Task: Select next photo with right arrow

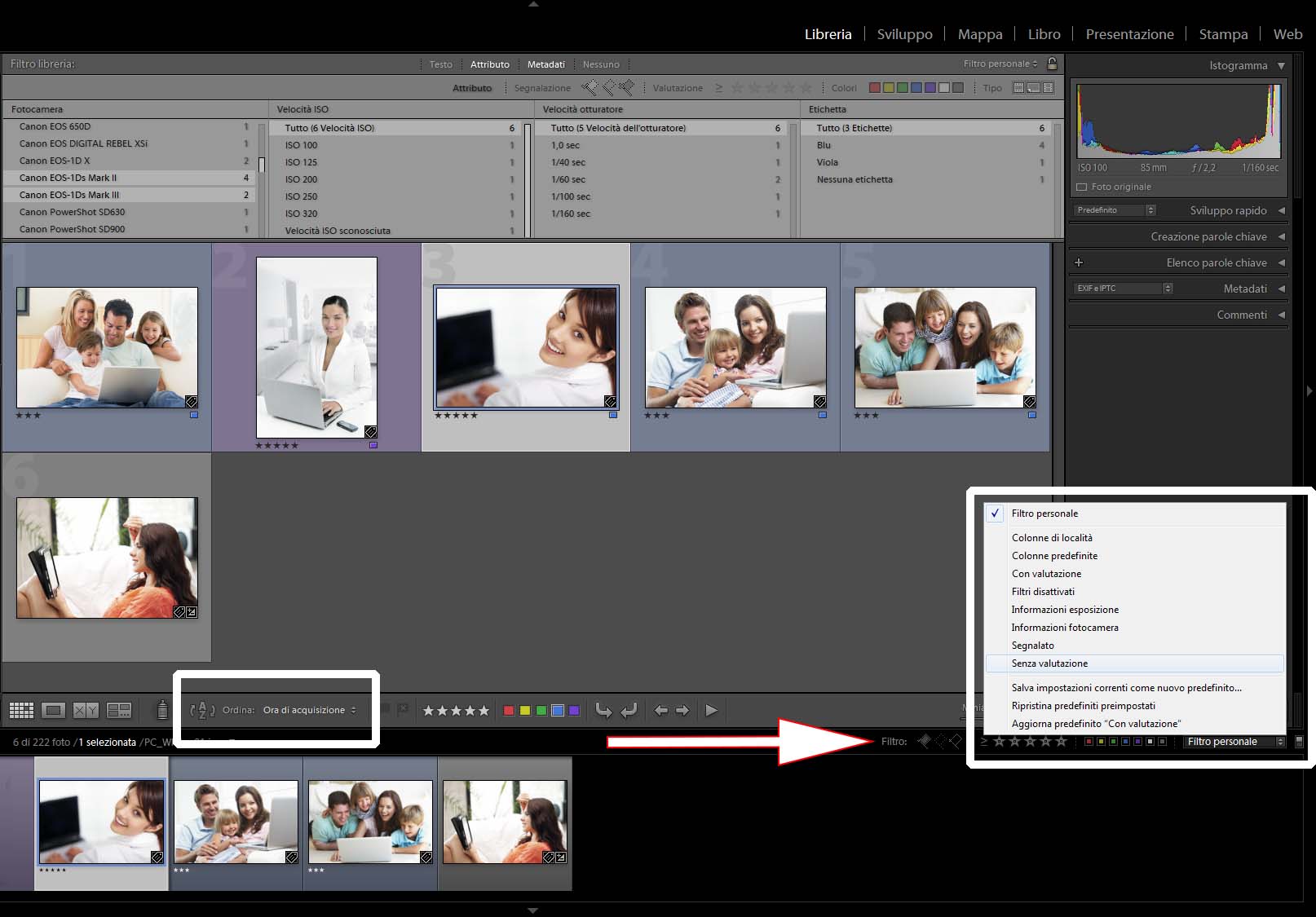Action: tap(682, 711)
